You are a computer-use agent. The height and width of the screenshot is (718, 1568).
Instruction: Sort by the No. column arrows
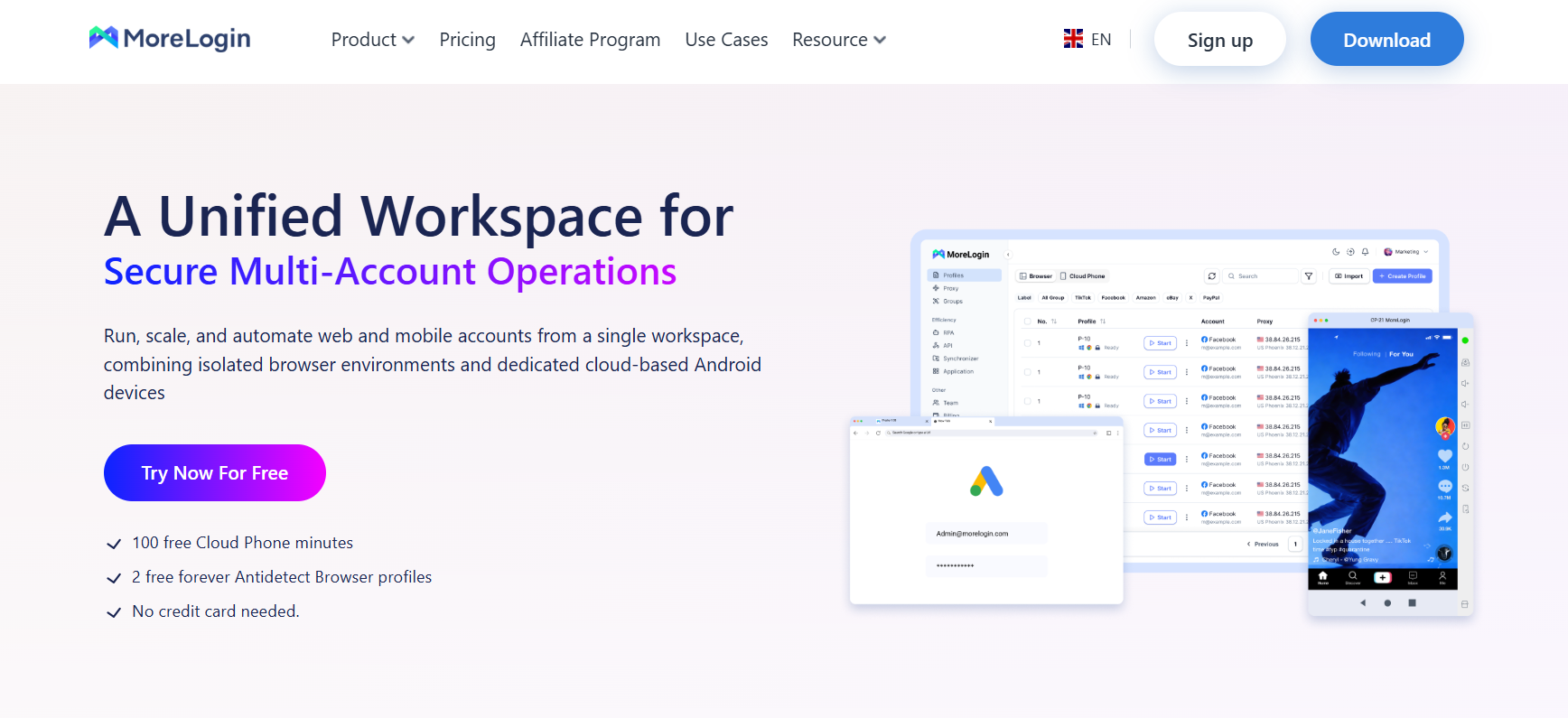(1054, 322)
